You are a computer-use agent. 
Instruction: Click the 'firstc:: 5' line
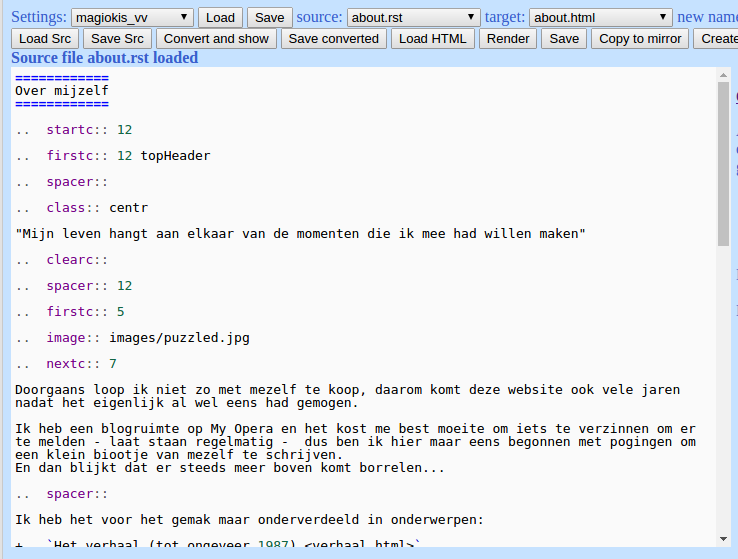(70, 312)
